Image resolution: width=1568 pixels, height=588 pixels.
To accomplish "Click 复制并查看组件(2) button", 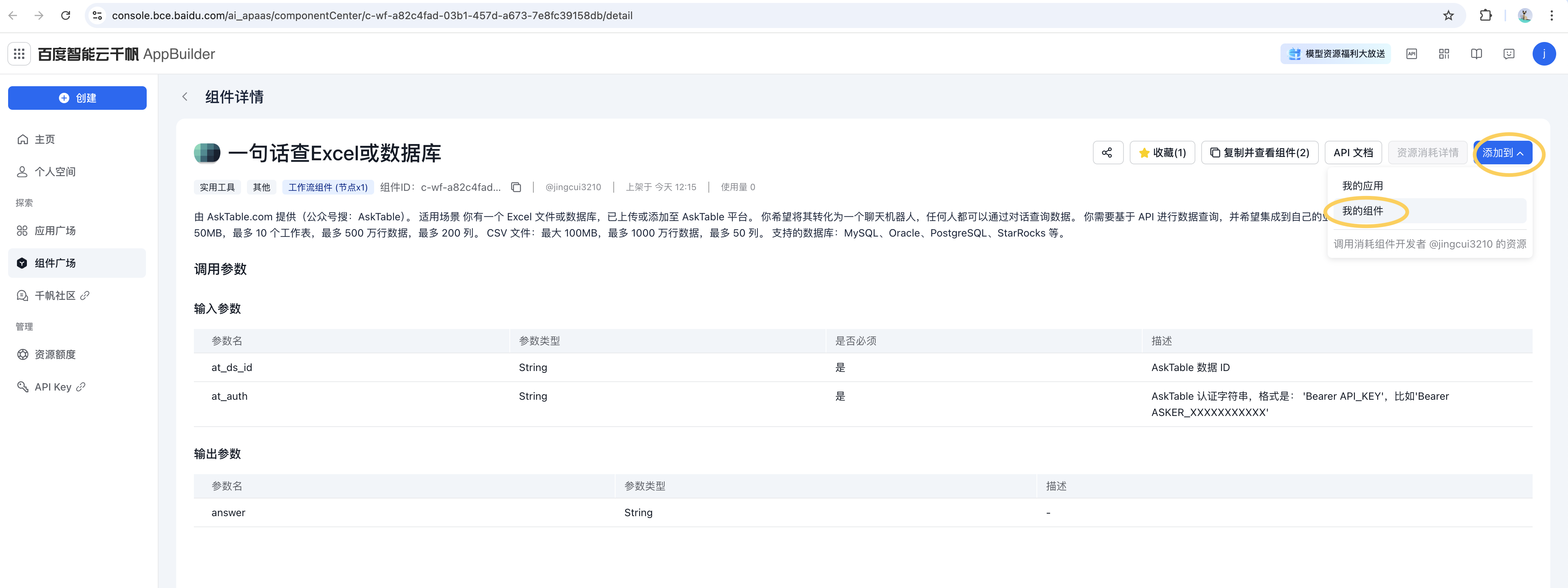I will click(x=1259, y=153).
